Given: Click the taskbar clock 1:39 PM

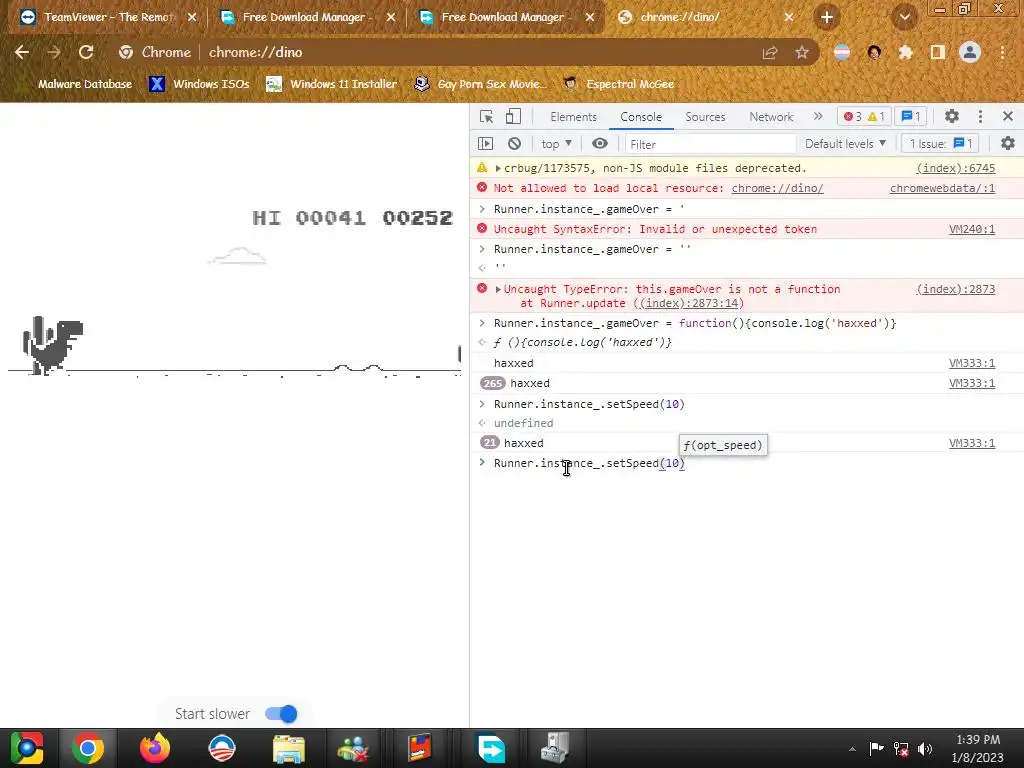Looking at the screenshot, I should click(978, 740).
